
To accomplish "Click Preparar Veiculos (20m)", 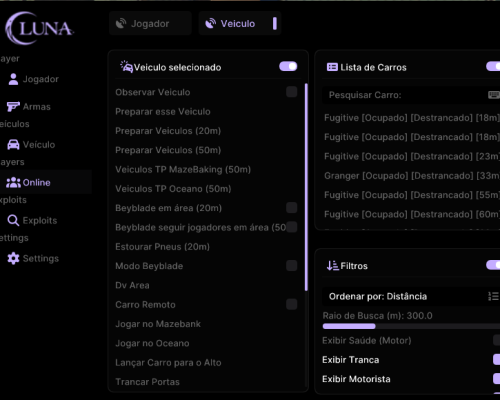I will (168, 131).
